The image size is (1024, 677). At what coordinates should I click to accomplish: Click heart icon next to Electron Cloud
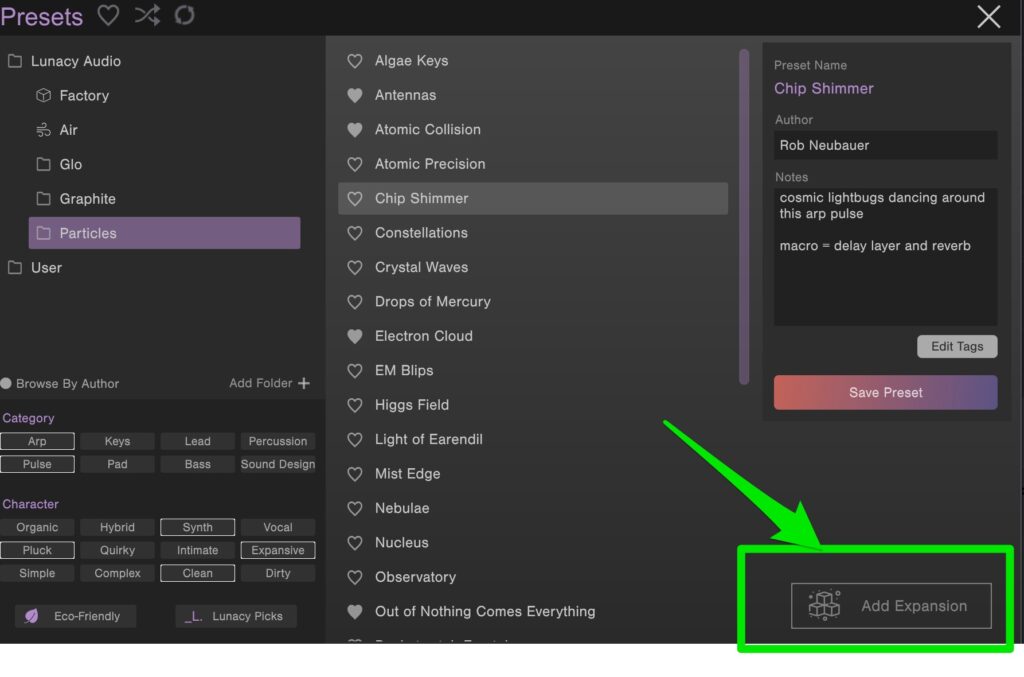pos(354,336)
